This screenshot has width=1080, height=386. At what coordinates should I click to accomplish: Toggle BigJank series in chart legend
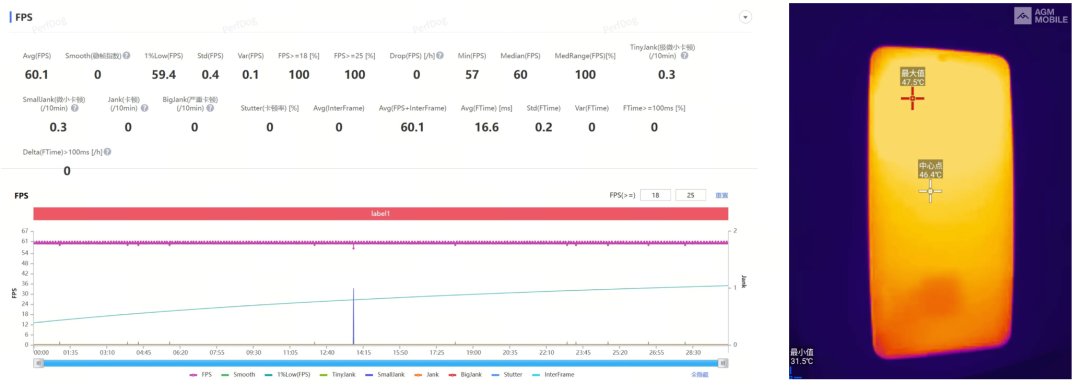pos(464,374)
